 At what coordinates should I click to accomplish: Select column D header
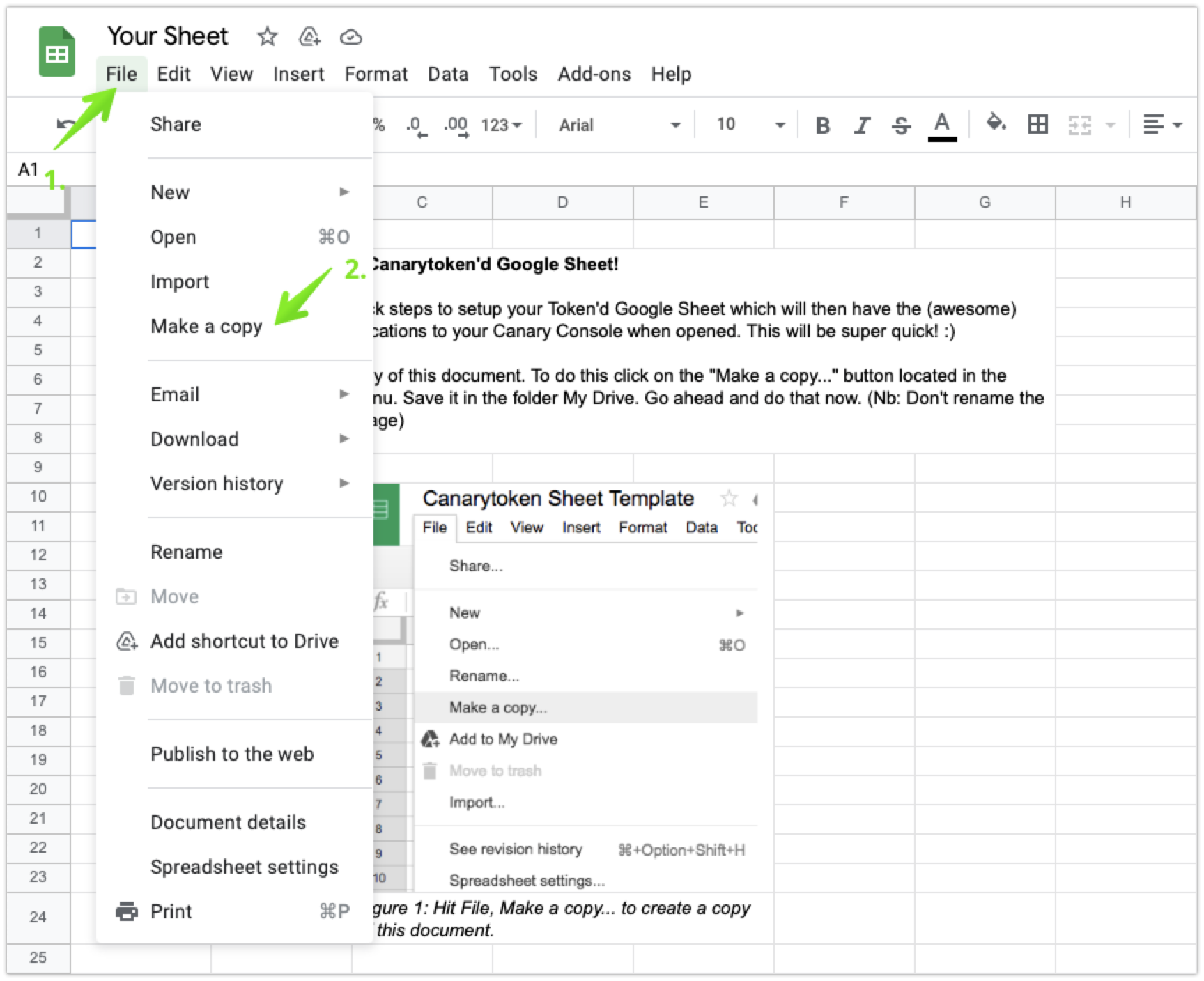tap(562, 203)
